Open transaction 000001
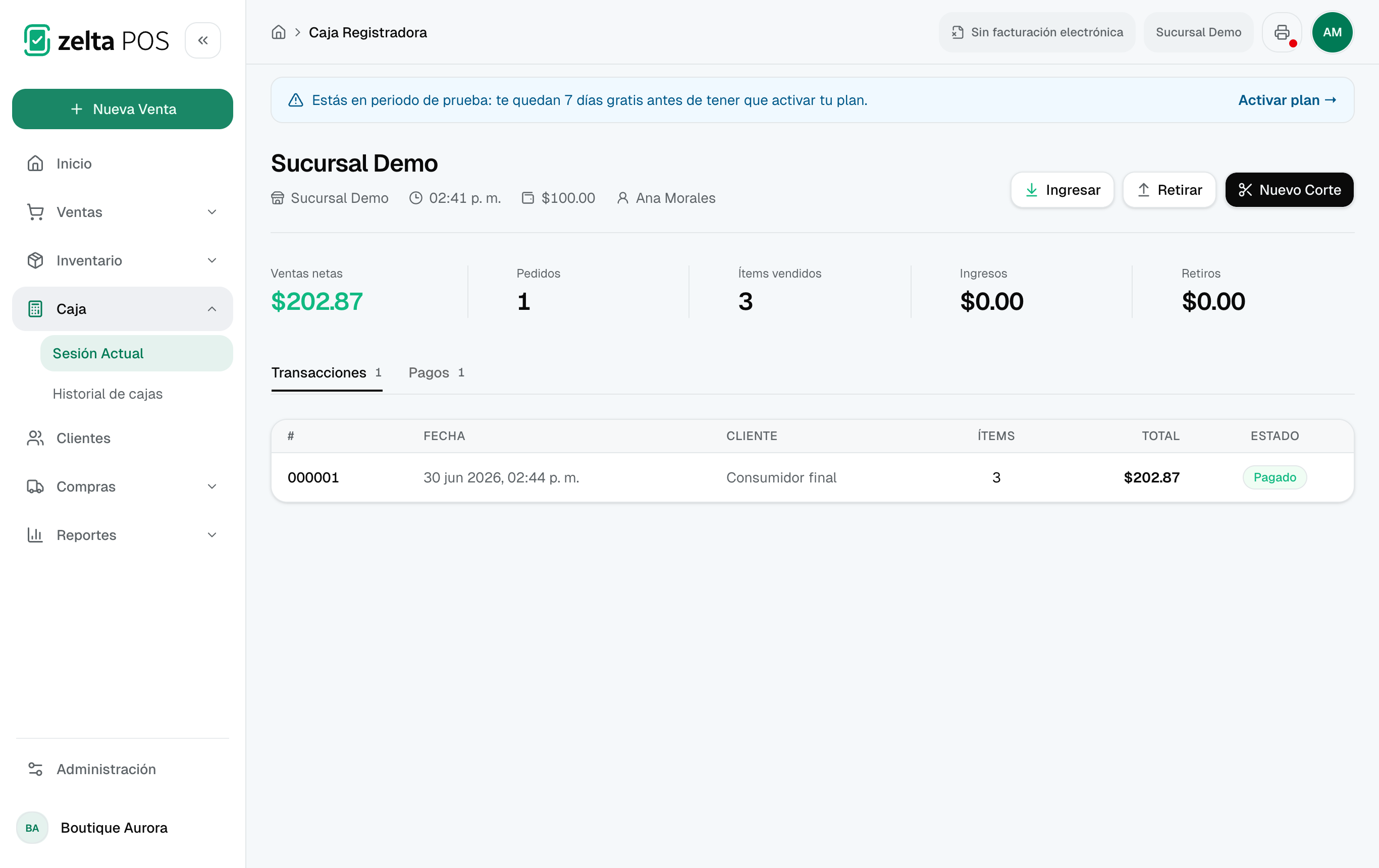1379x868 pixels. (812, 477)
